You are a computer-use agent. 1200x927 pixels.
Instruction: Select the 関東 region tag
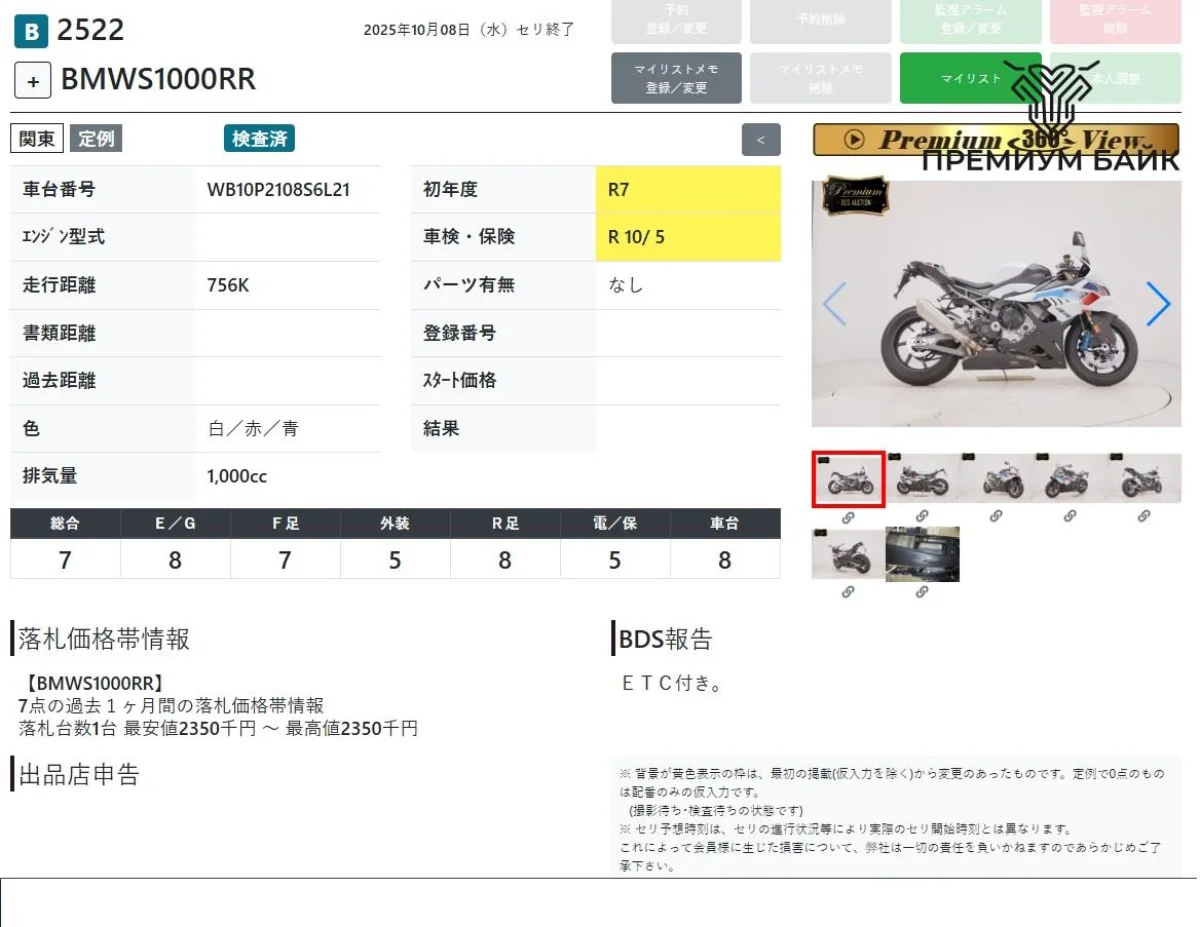tap(37, 139)
